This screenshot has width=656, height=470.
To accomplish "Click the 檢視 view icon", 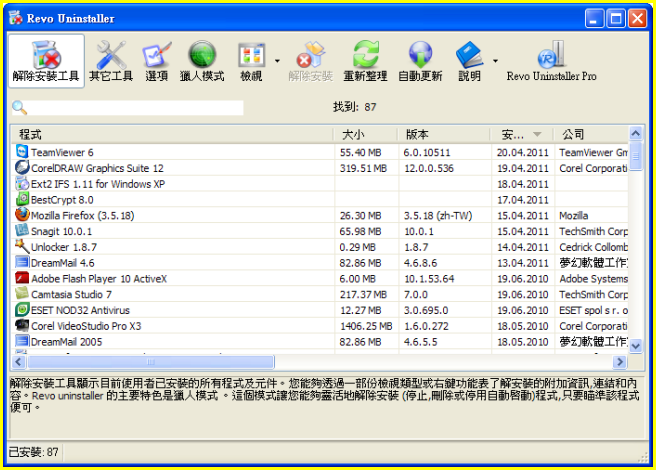I will coord(251,62).
